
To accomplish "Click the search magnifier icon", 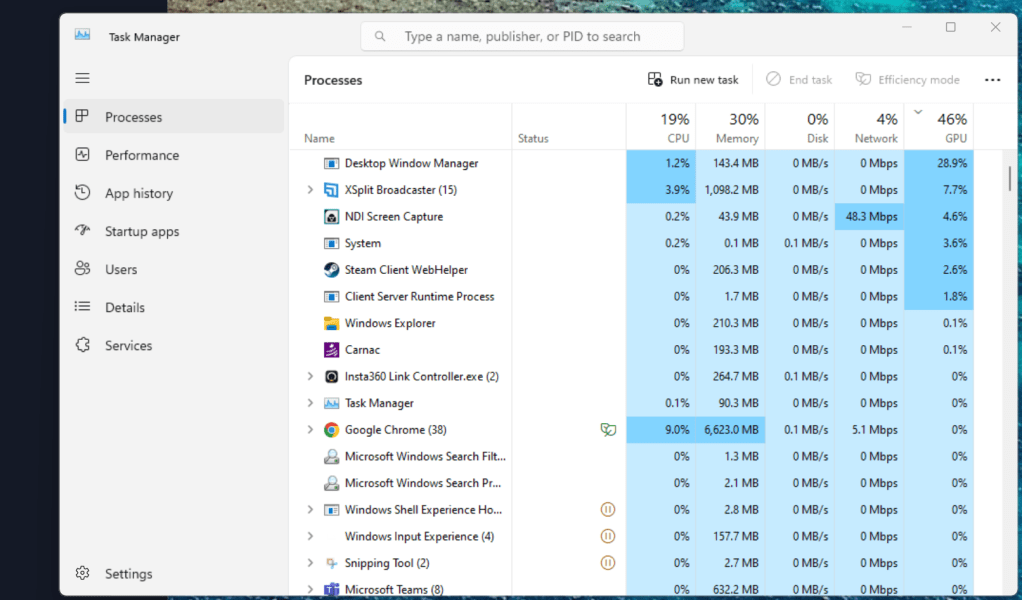I will (x=380, y=36).
